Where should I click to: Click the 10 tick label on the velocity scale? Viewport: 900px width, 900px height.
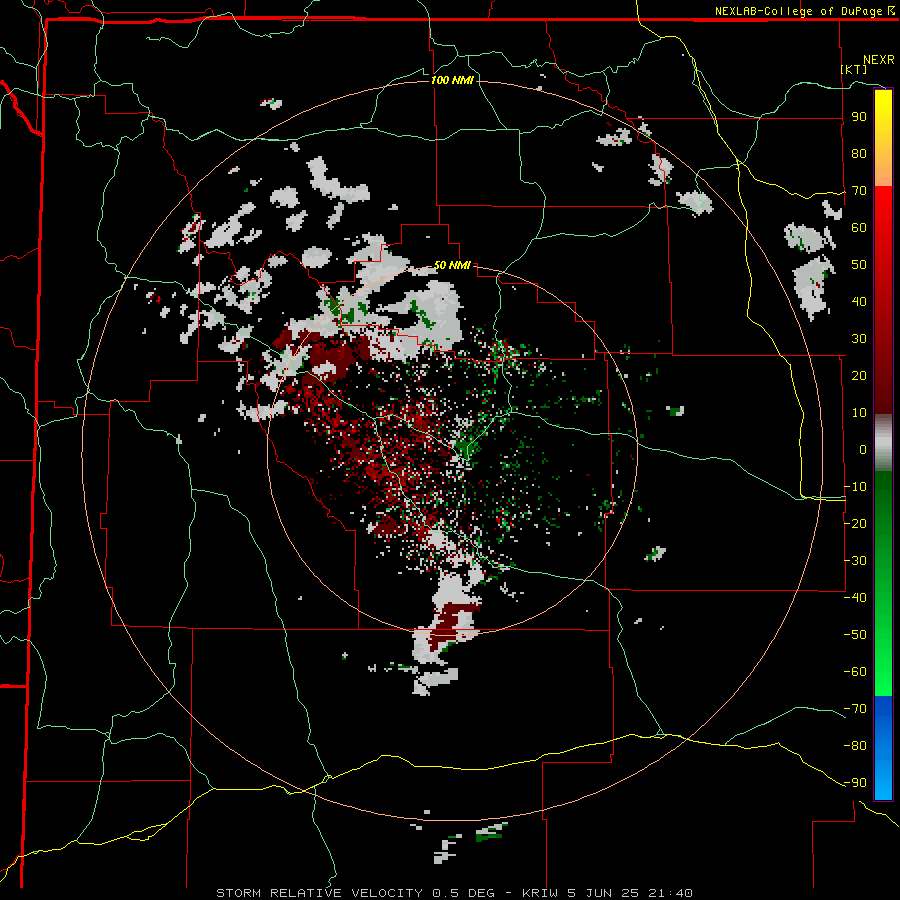coord(859,413)
